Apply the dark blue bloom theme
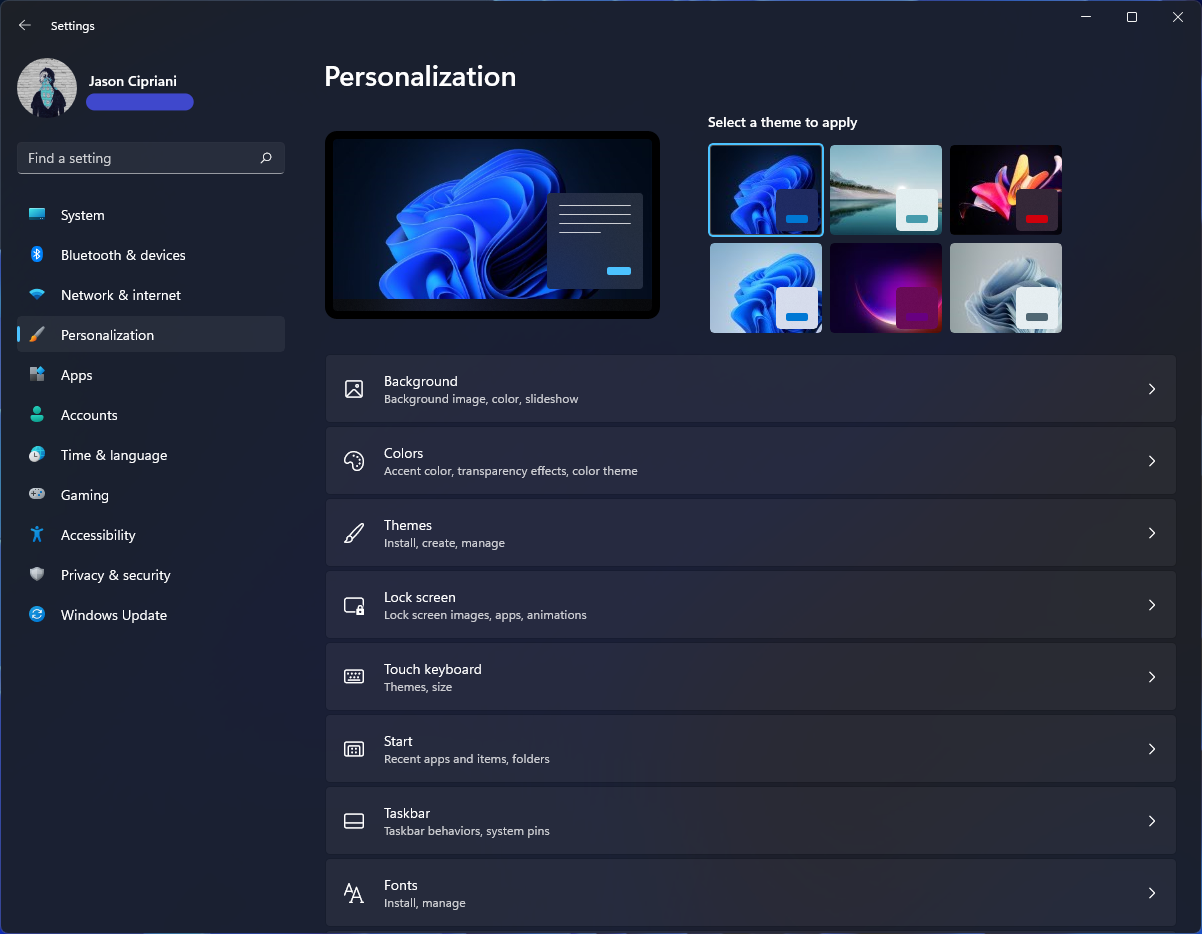 [766, 190]
